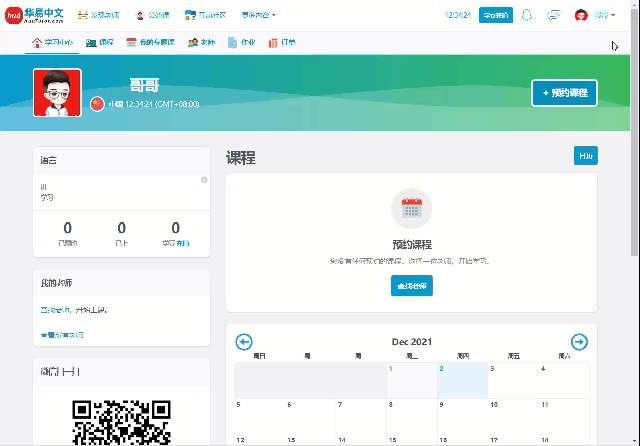Switch to the 课程 tab
Viewport: 640px width, 446px height.
(x=99, y=42)
